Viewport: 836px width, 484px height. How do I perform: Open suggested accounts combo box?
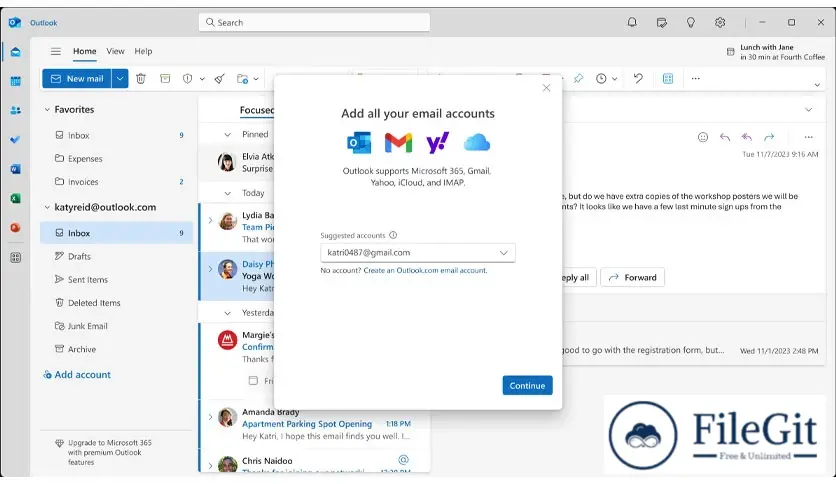tap(417, 253)
